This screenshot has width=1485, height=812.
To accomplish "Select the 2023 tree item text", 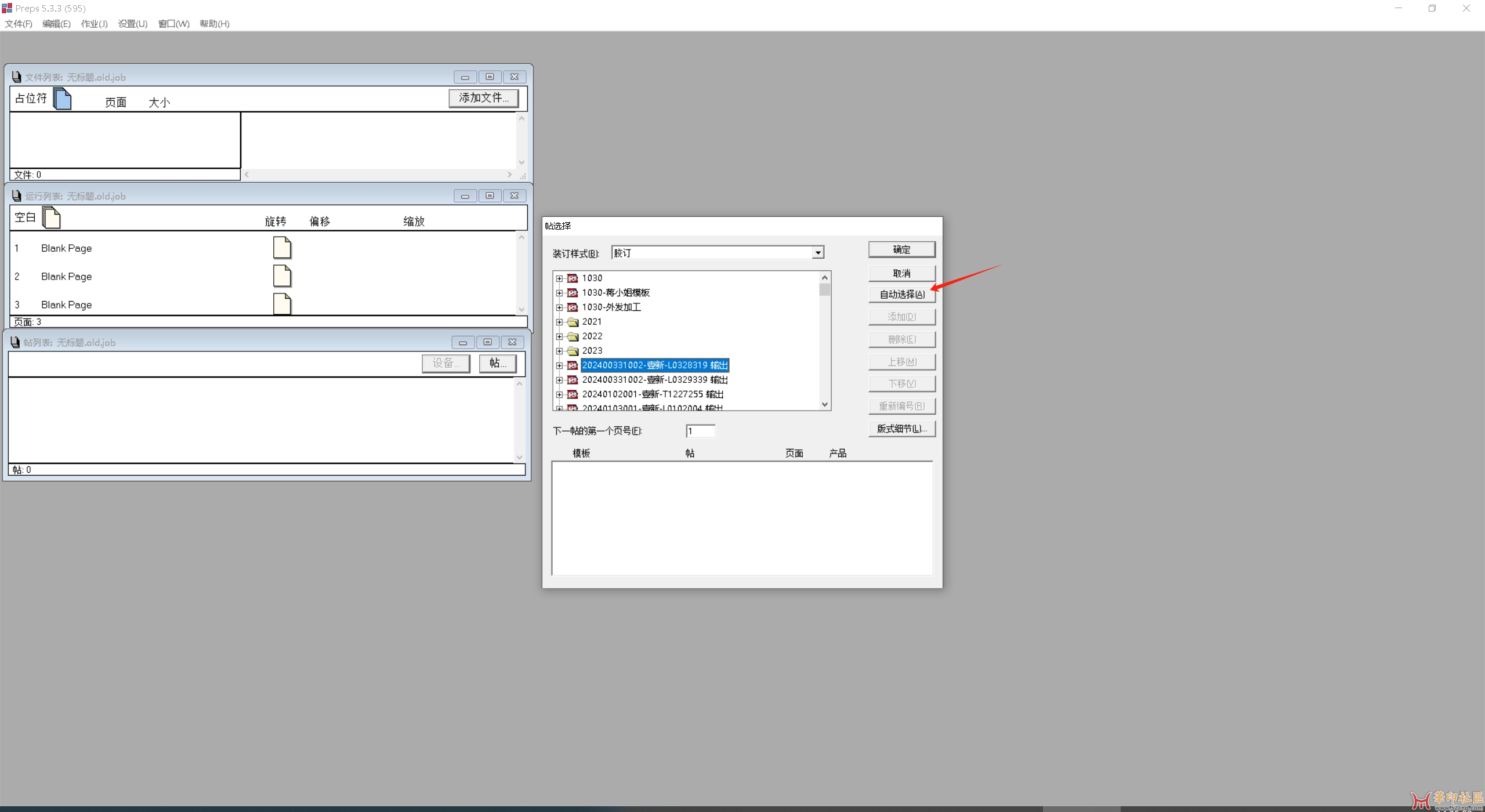I will coord(592,351).
